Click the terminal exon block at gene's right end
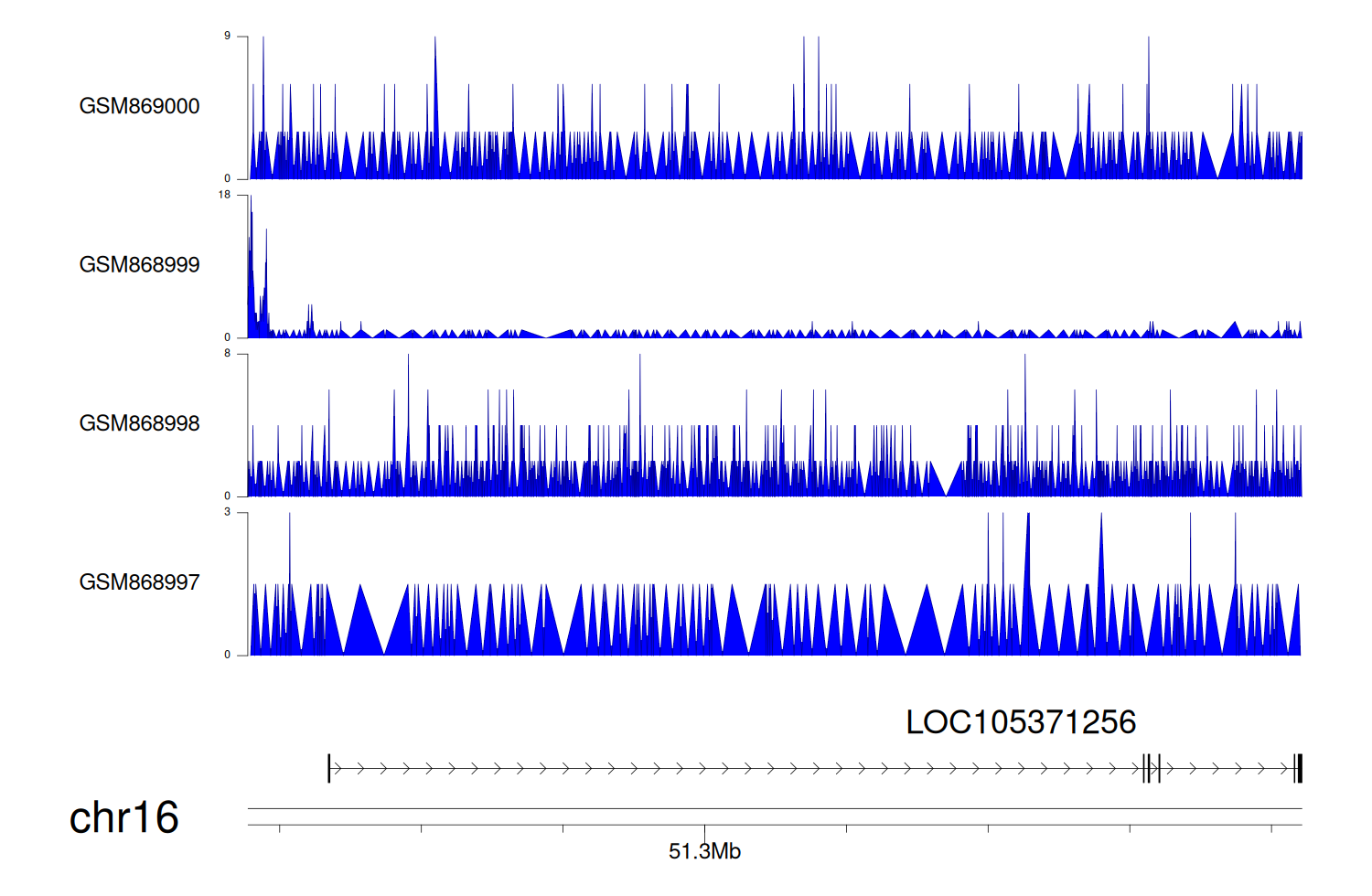1372x896 pixels. (1298, 769)
